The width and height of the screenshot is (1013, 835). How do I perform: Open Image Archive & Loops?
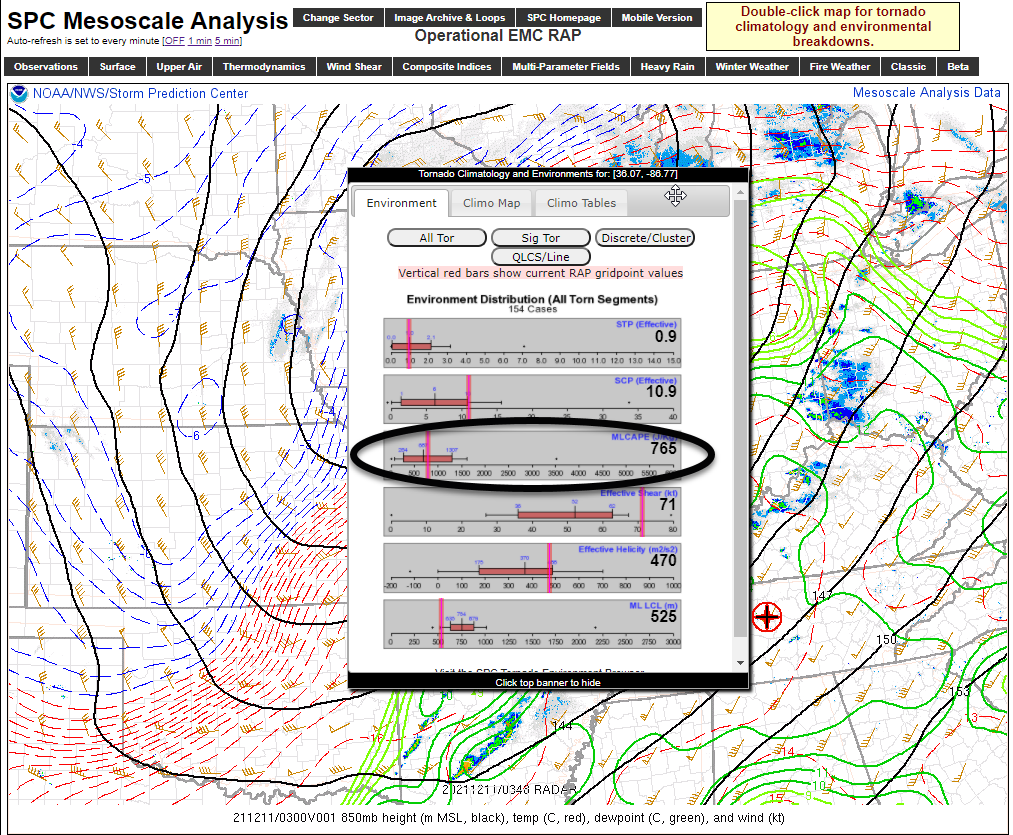pos(450,17)
